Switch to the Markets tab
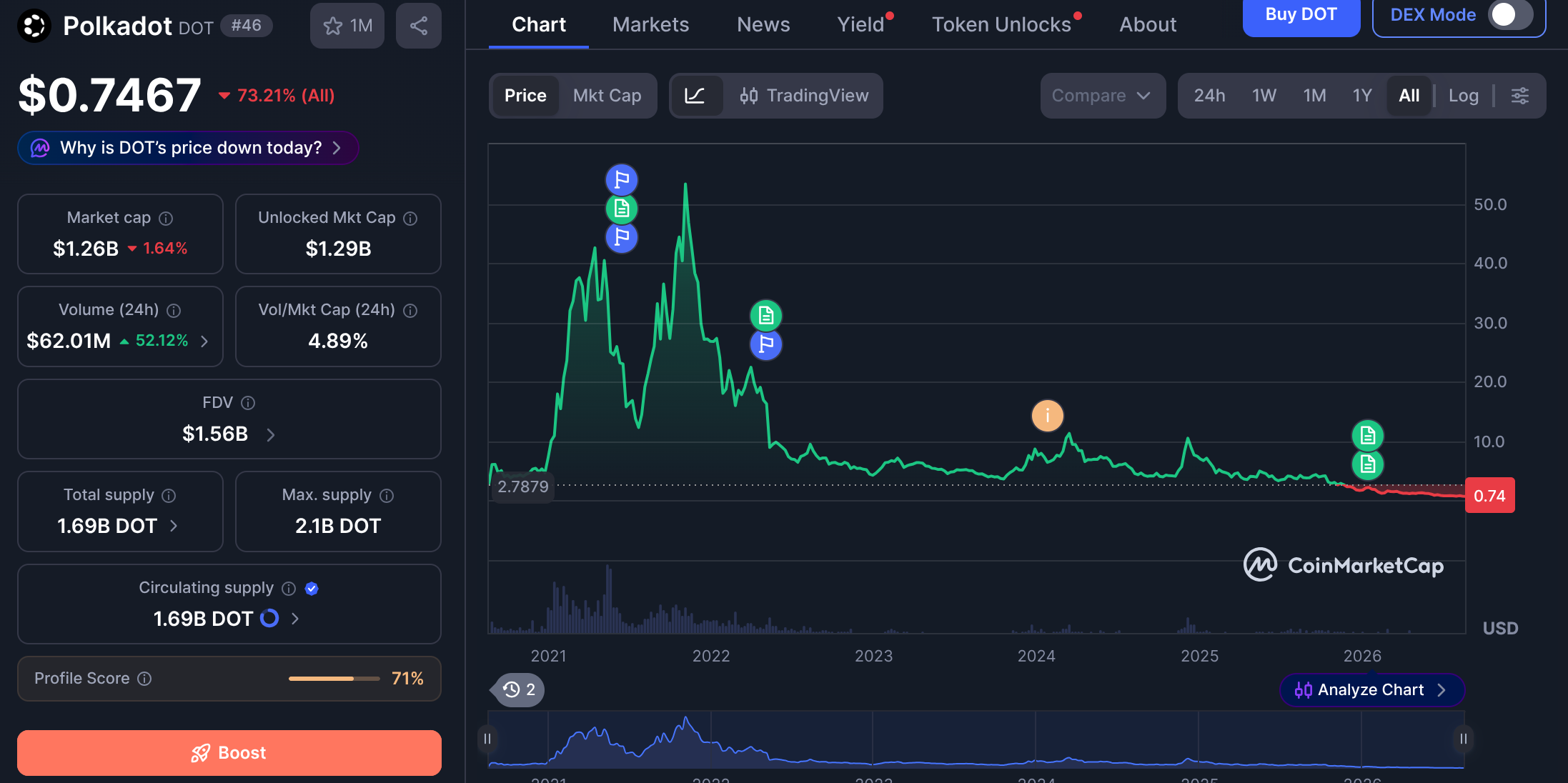The height and width of the screenshot is (783, 1568). (650, 24)
